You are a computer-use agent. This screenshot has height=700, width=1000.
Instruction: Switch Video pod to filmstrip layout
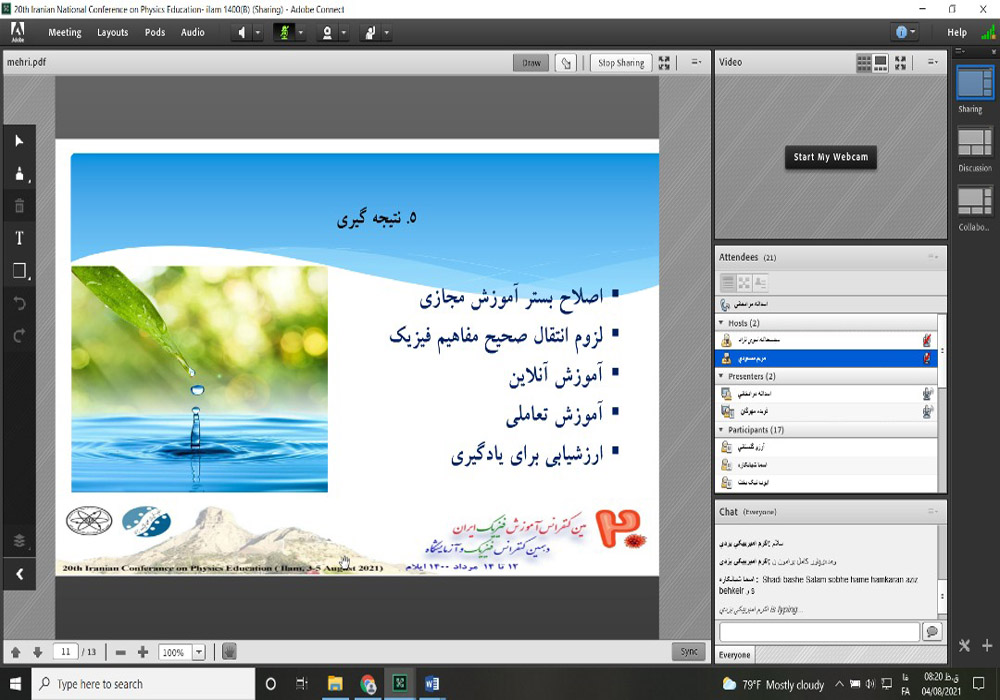[881, 62]
